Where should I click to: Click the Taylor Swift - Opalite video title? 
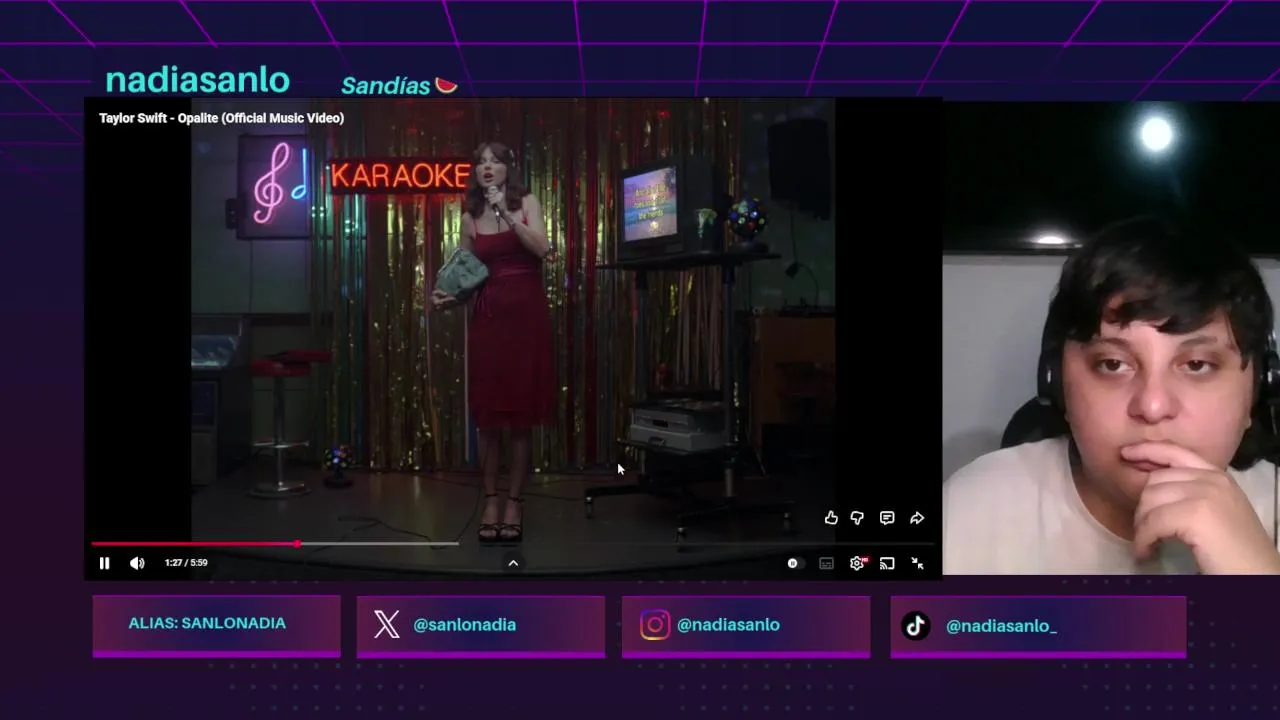click(221, 118)
